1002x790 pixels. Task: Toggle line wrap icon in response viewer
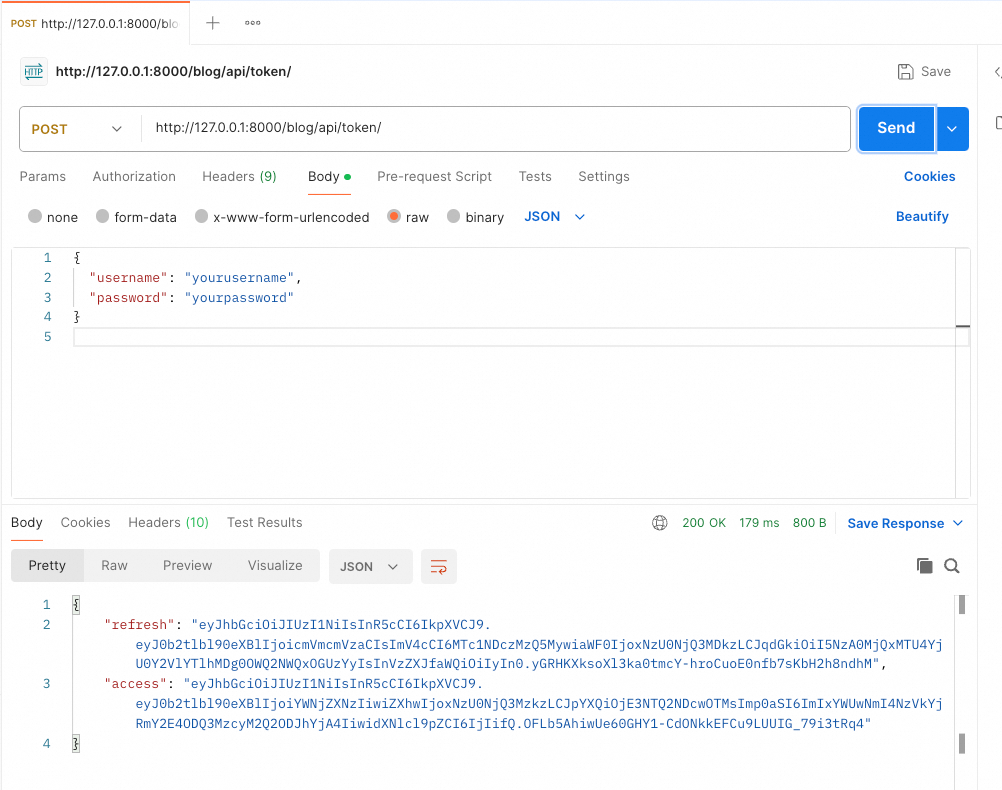point(438,566)
